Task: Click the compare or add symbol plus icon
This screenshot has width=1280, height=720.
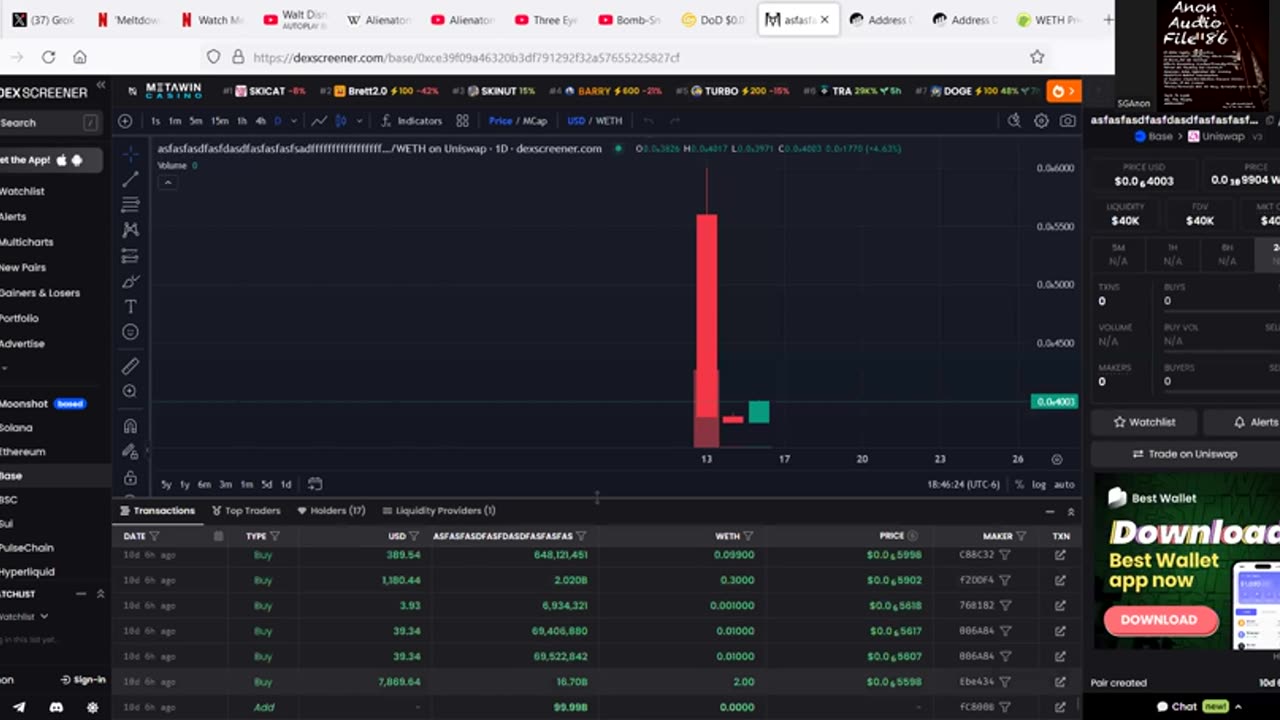Action: coord(125,121)
